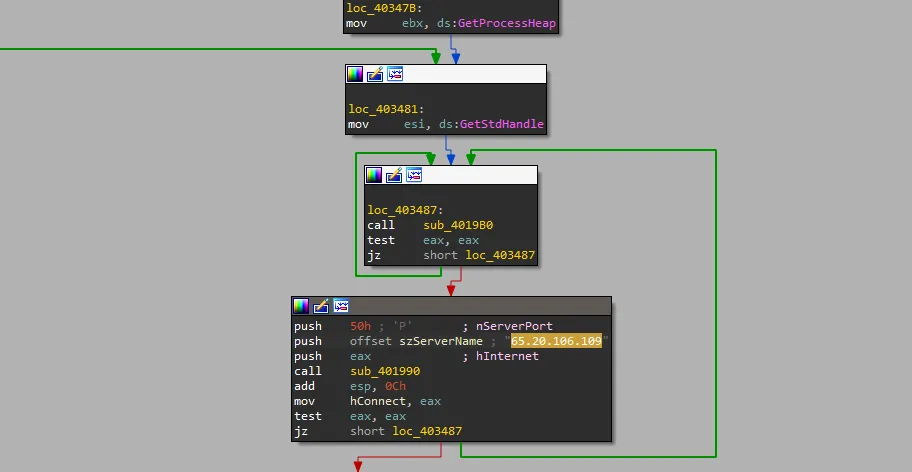Click the node color icon on loc_403481 block
The image size is (912, 472).
[x=355, y=74]
